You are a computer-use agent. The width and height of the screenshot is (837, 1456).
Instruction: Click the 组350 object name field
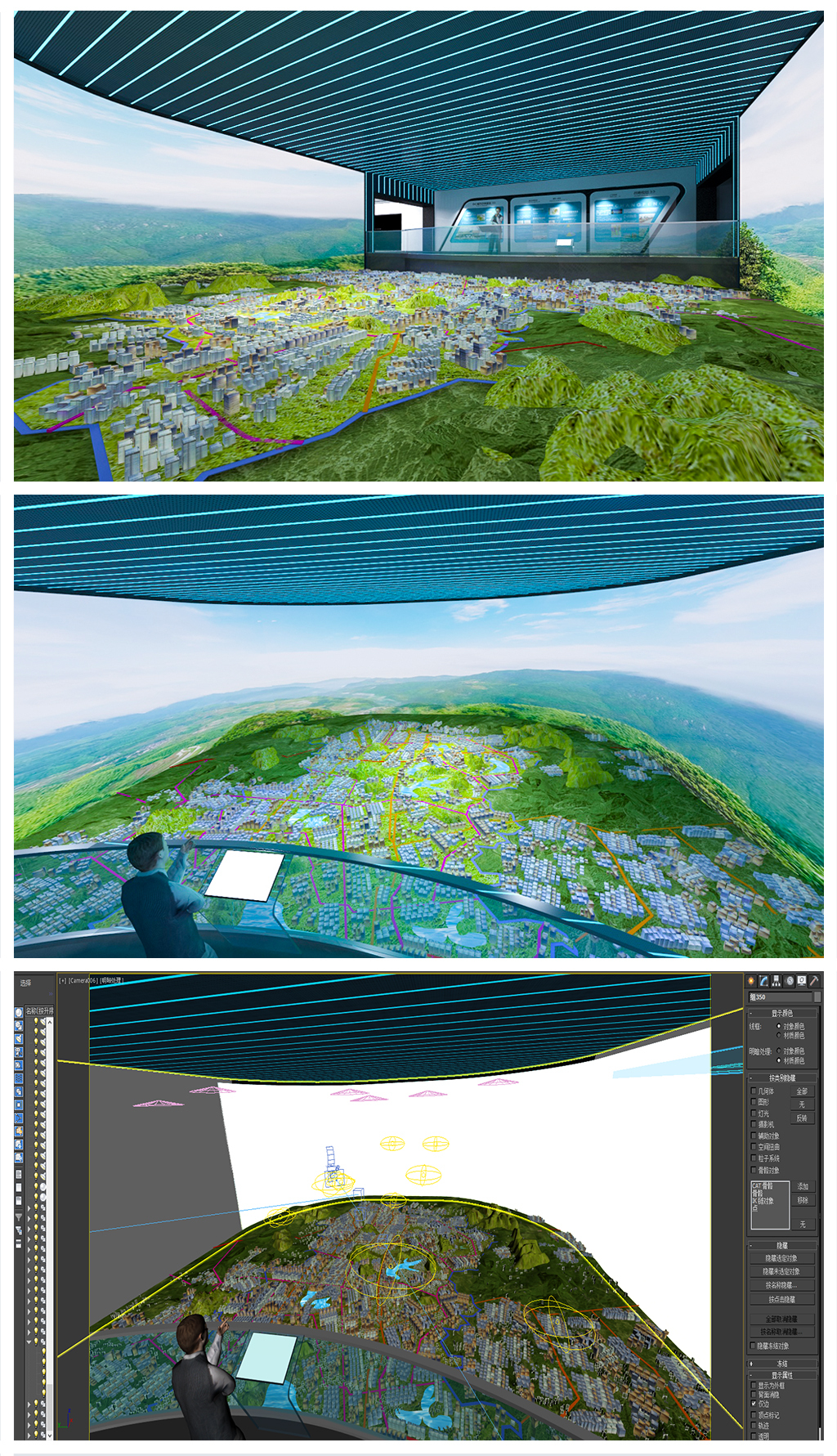(x=781, y=997)
